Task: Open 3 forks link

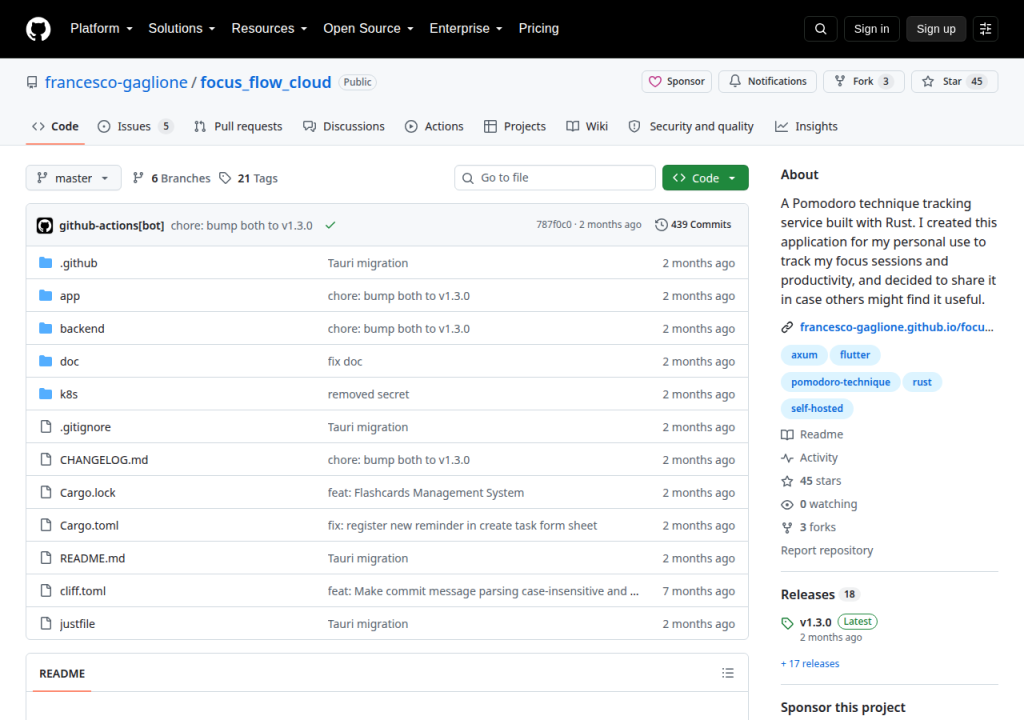Action: pyautogui.click(x=808, y=527)
